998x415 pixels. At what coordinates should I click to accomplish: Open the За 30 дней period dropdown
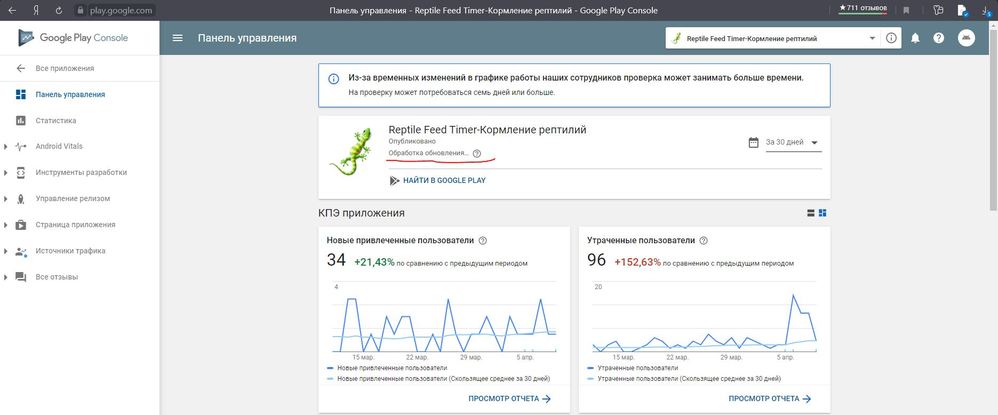791,143
